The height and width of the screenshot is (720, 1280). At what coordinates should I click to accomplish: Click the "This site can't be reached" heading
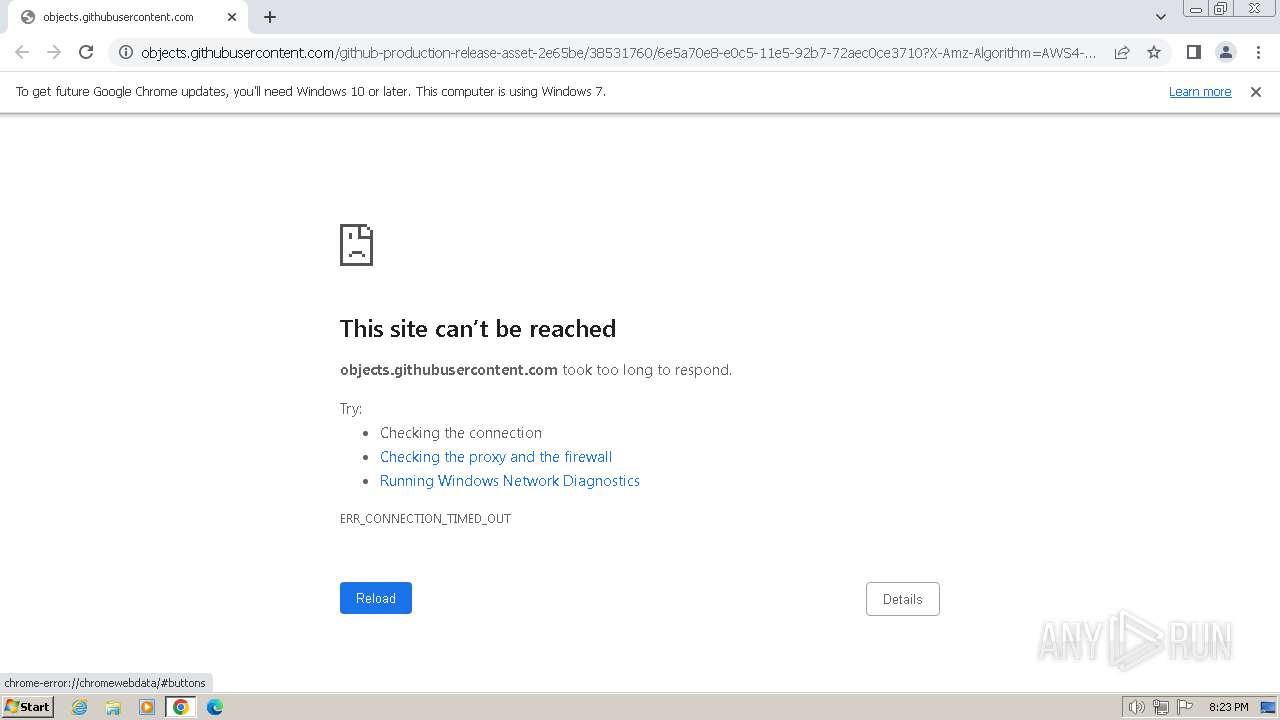pos(478,329)
